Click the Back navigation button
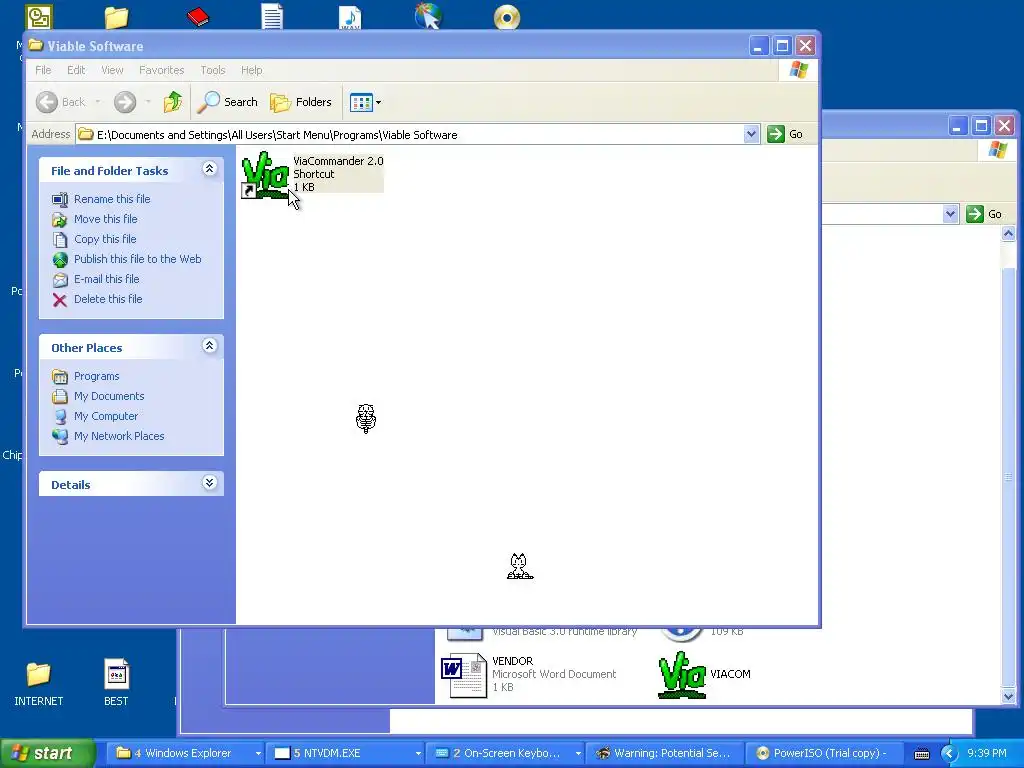The width and height of the screenshot is (1024, 768). (x=61, y=102)
